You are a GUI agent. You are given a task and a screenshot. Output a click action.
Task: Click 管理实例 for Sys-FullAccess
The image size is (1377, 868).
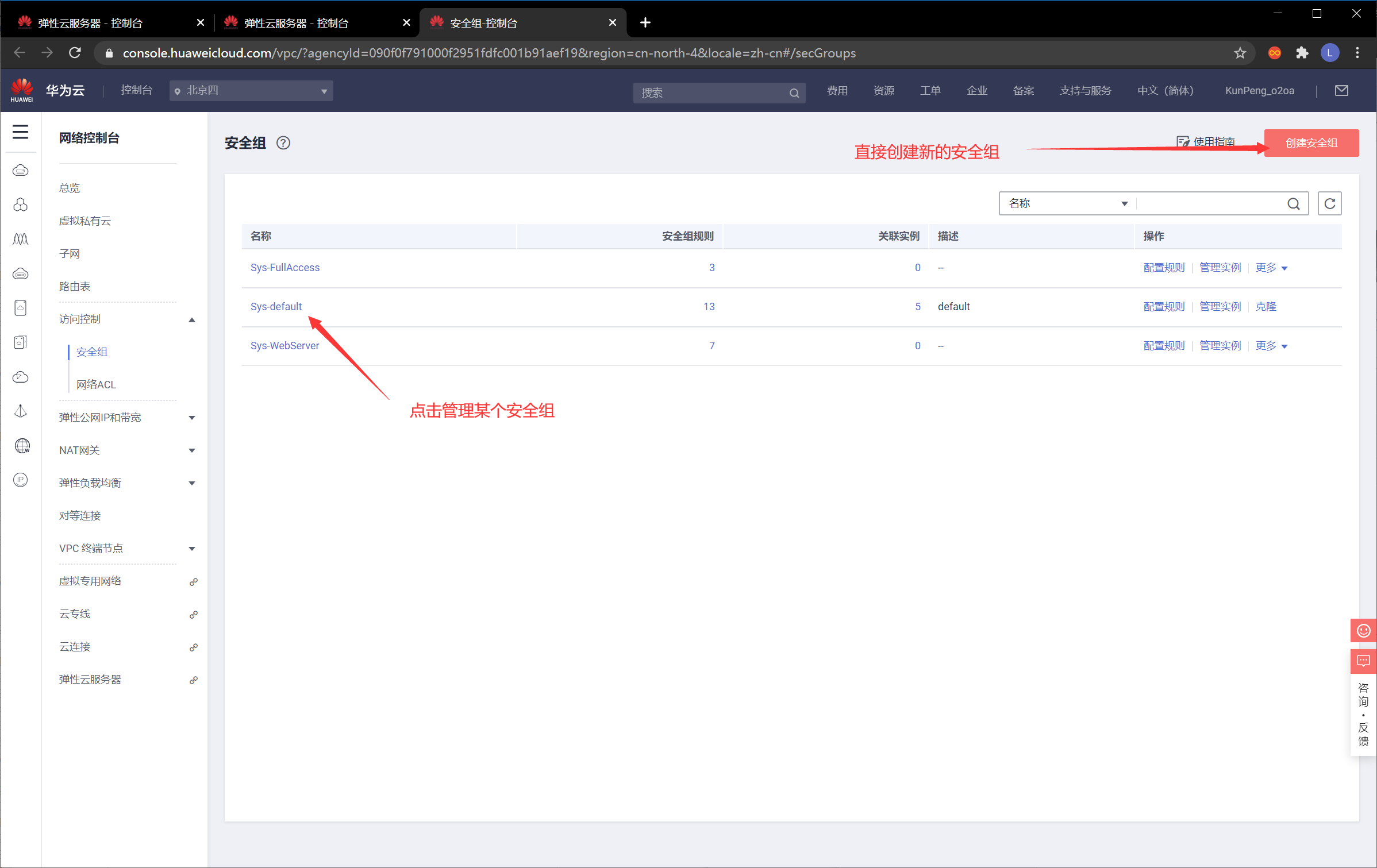(1220, 268)
